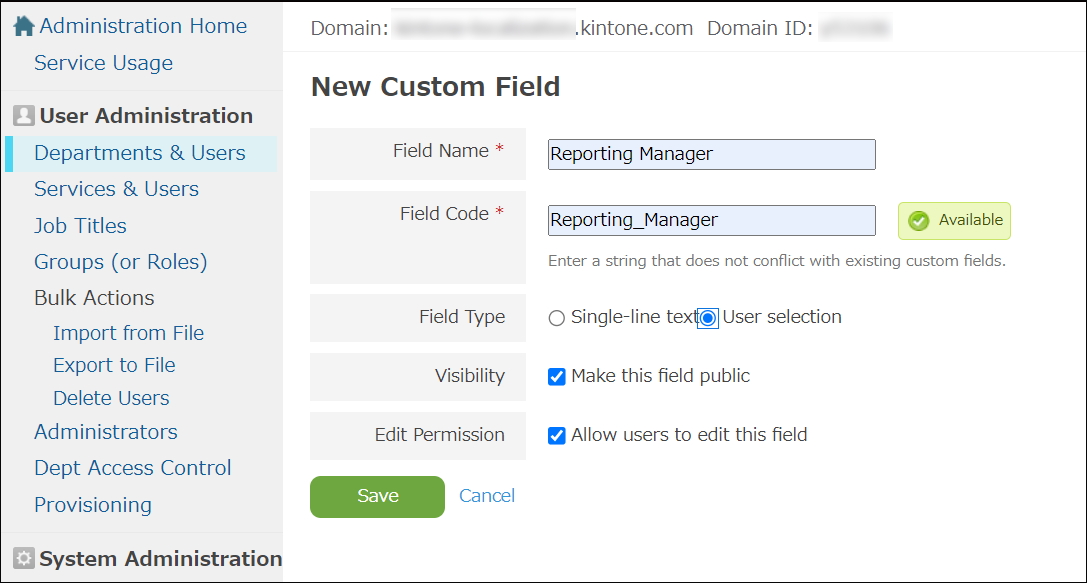The width and height of the screenshot is (1087, 583).
Task: Click the Edit Permission label
Action: [x=440, y=435]
